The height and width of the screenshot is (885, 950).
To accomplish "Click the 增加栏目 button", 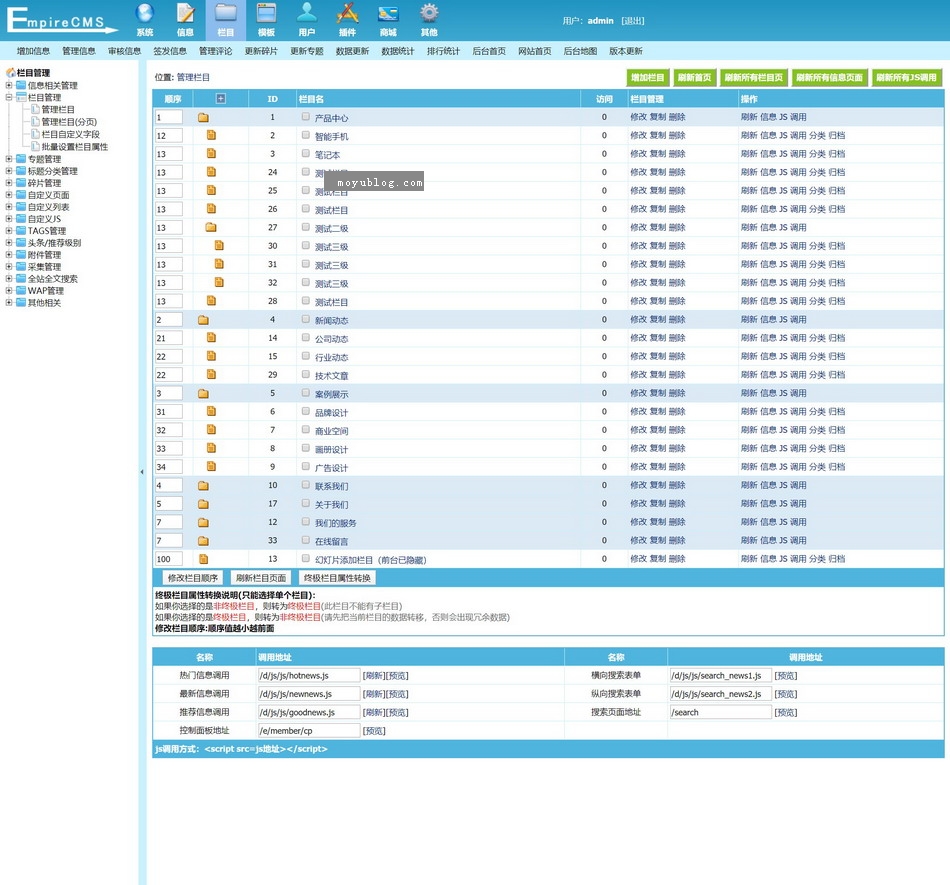I will click(x=648, y=78).
